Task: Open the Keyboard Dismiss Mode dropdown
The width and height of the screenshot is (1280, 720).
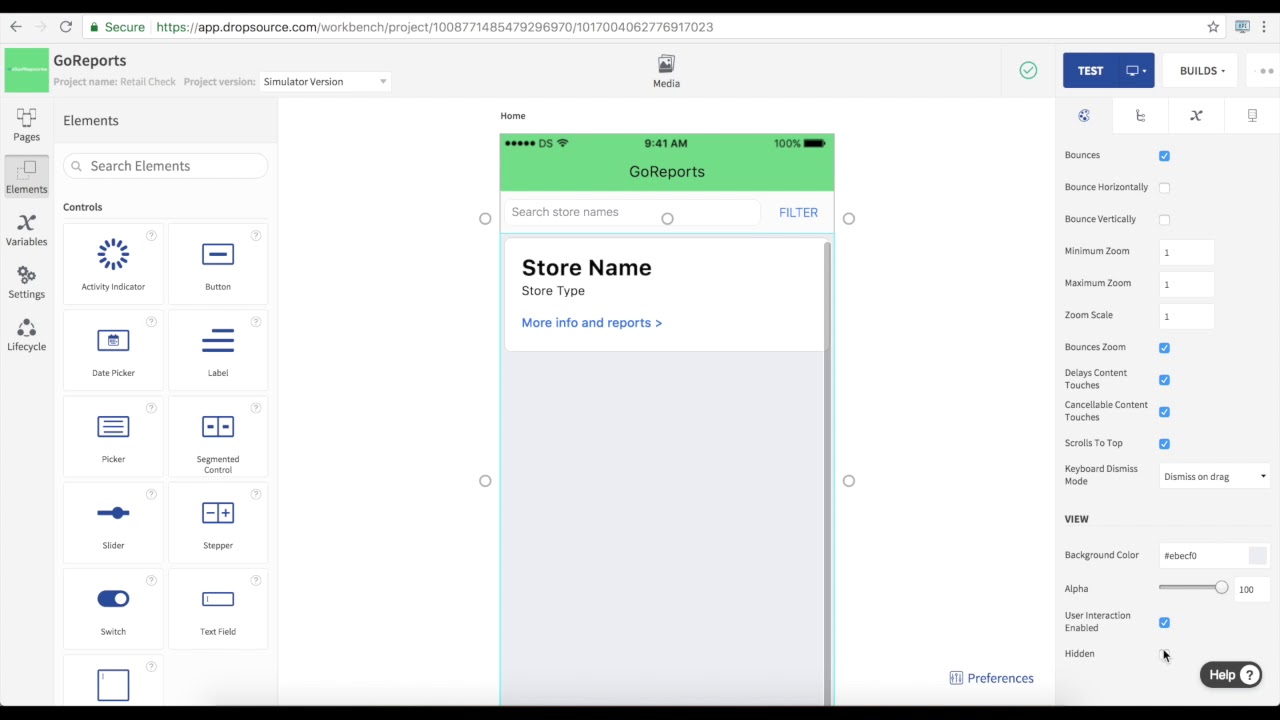Action: point(1214,477)
